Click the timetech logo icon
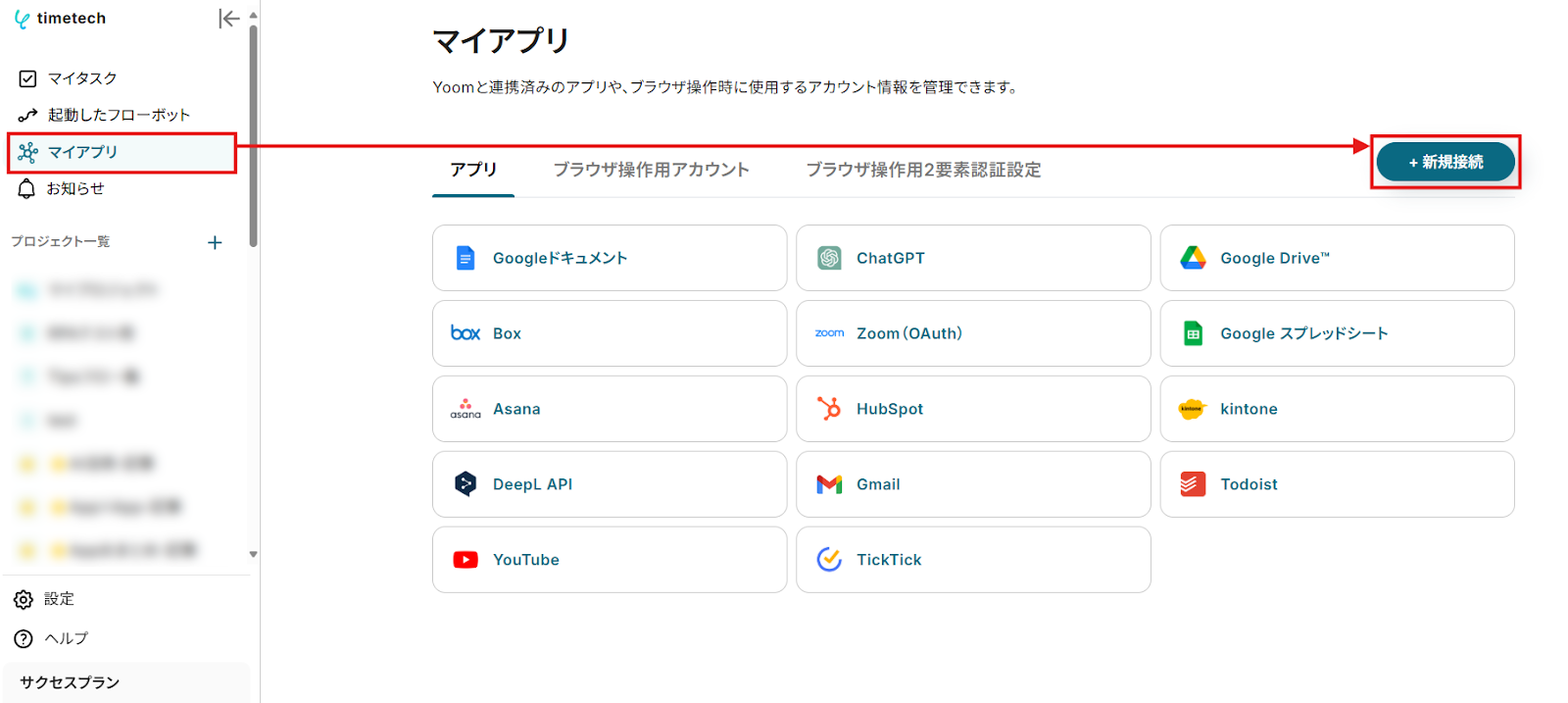This screenshot has width=1568, height=703. 22,19
